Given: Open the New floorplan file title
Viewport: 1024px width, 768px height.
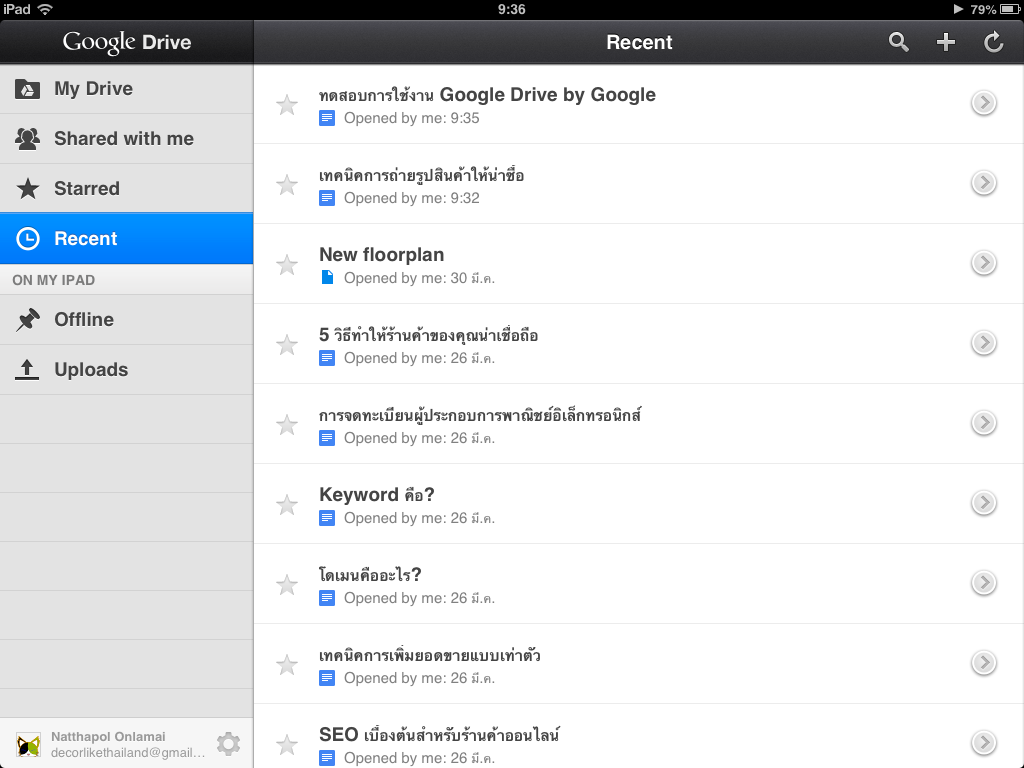Looking at the screenshot, I should (381, 255).
